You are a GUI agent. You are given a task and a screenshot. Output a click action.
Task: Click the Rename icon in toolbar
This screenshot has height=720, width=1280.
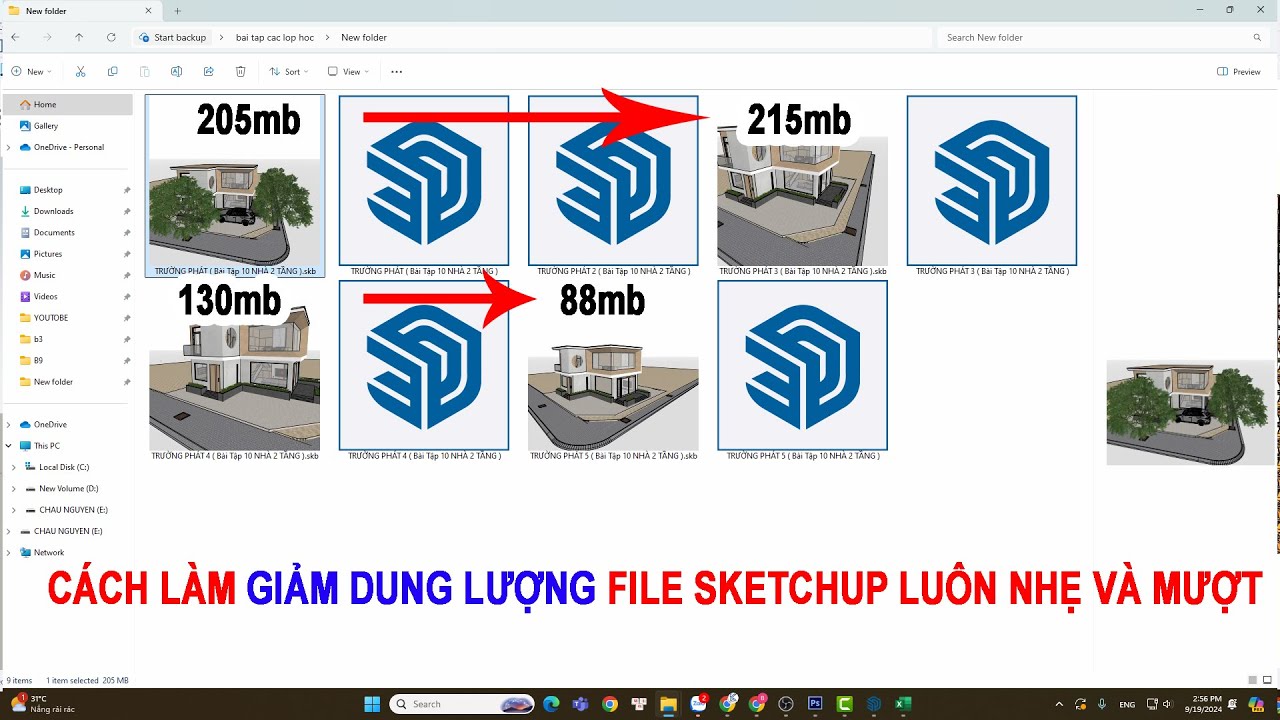176,72
